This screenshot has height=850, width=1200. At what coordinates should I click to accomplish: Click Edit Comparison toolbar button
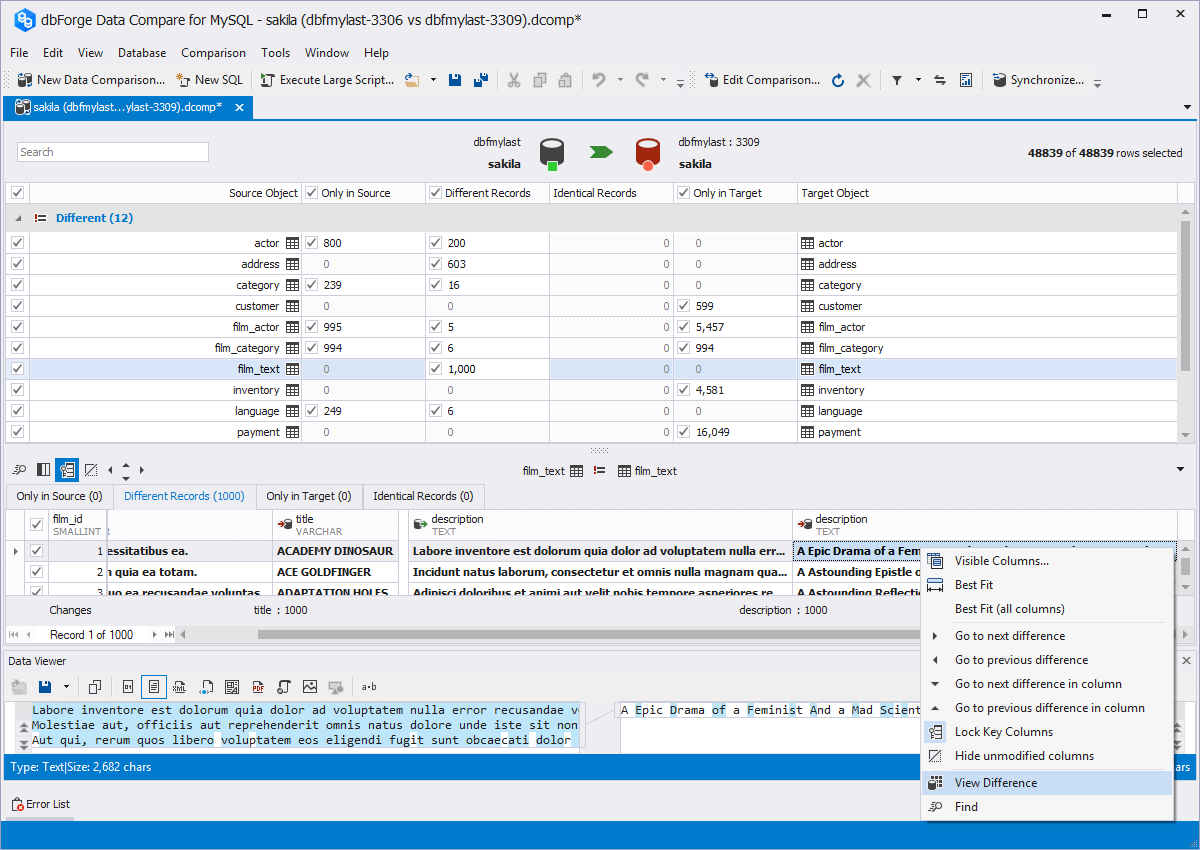coord(762,80)
